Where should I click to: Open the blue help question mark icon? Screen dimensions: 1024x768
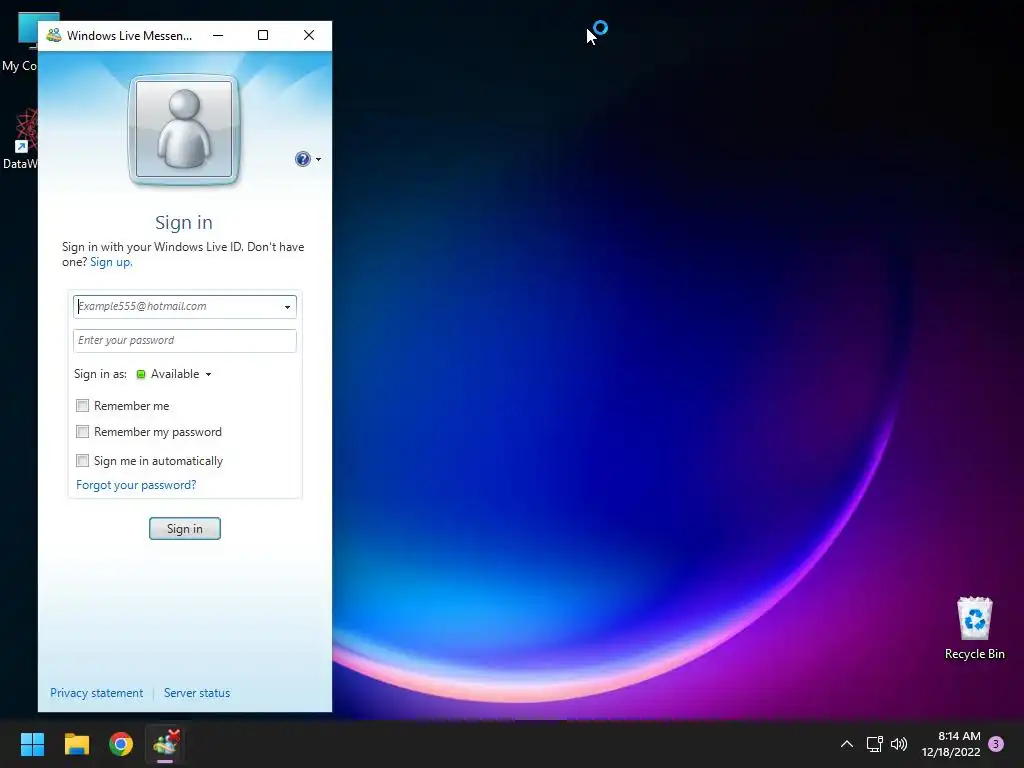302,159
